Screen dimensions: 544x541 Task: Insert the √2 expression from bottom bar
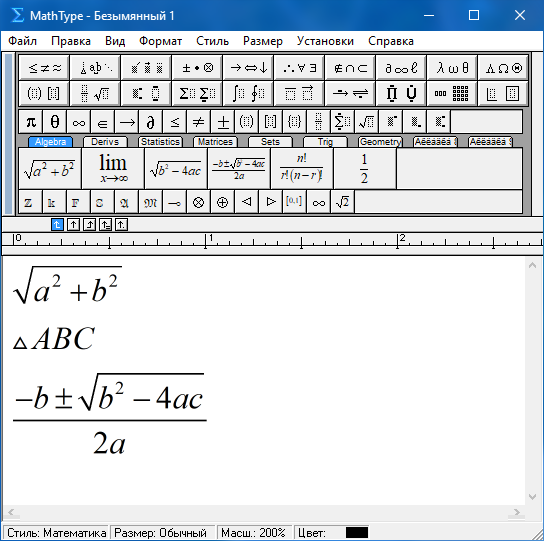click(x=343, y=202)
